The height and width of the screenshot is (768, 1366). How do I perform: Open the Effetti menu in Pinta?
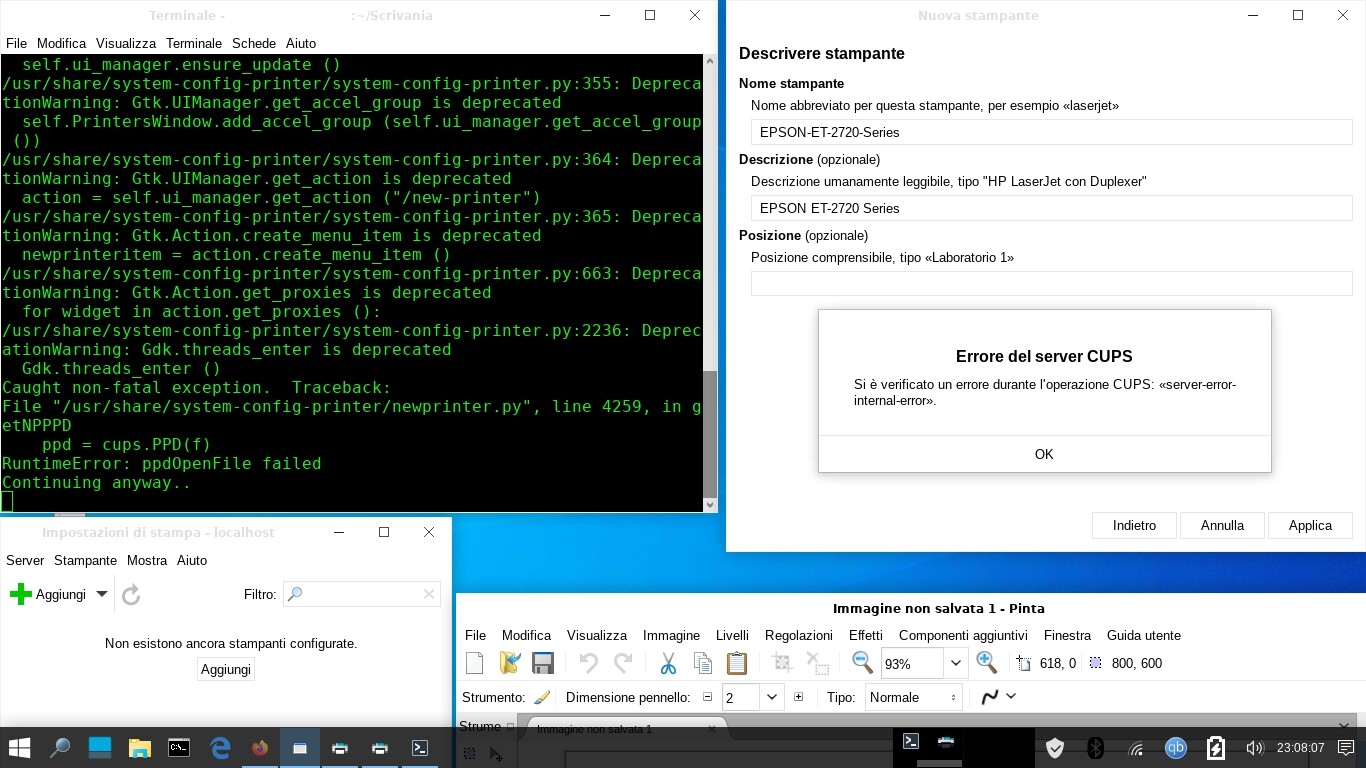click(x=865, y=635)
